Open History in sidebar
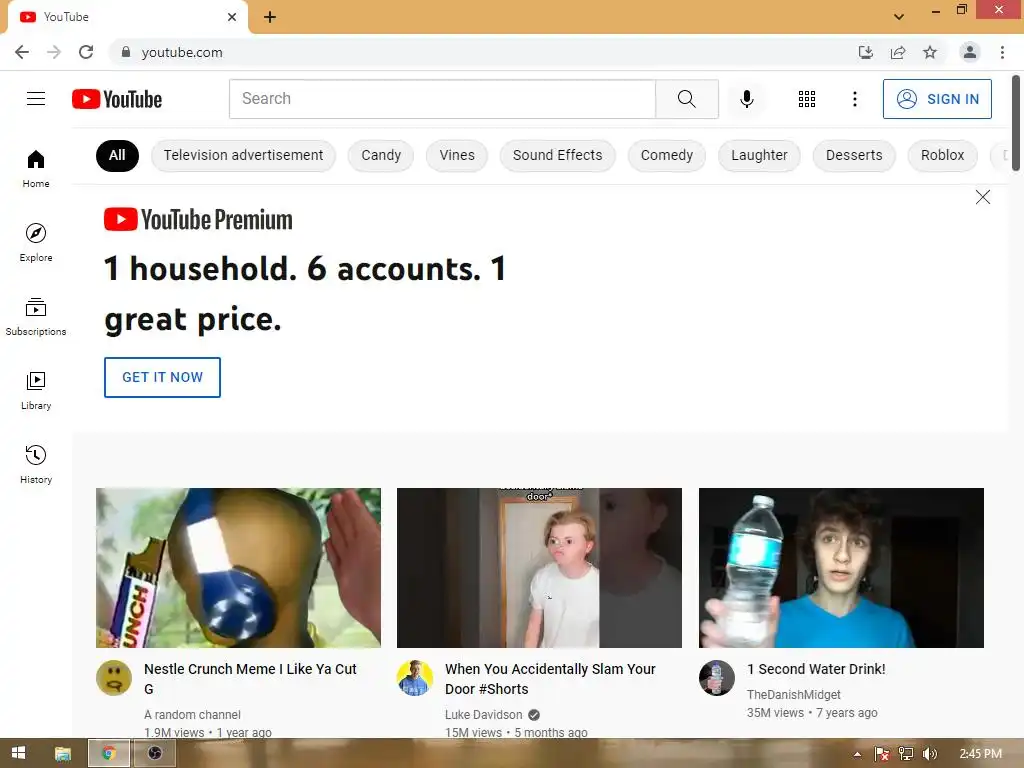1024x768 pixels. tap(36, 464)
